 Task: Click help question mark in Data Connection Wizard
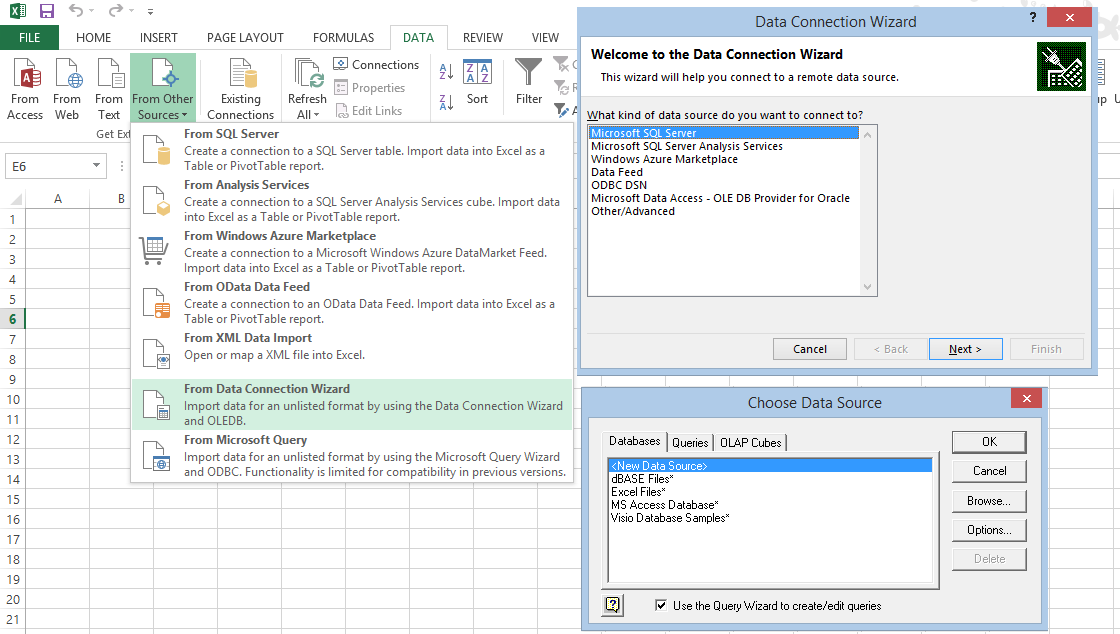point(1033,17)
